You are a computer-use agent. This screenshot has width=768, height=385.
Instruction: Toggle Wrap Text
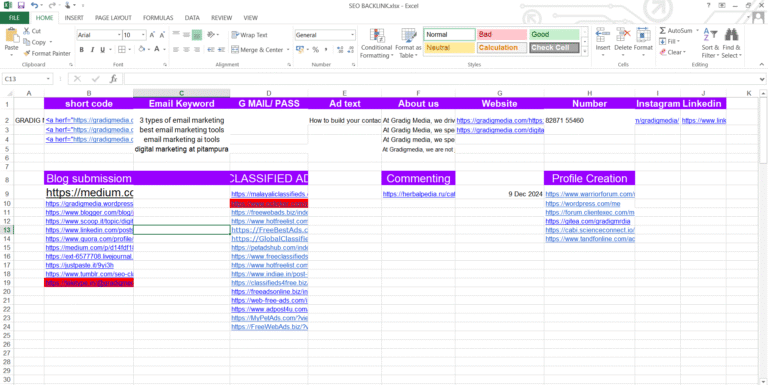pos(250,35)
